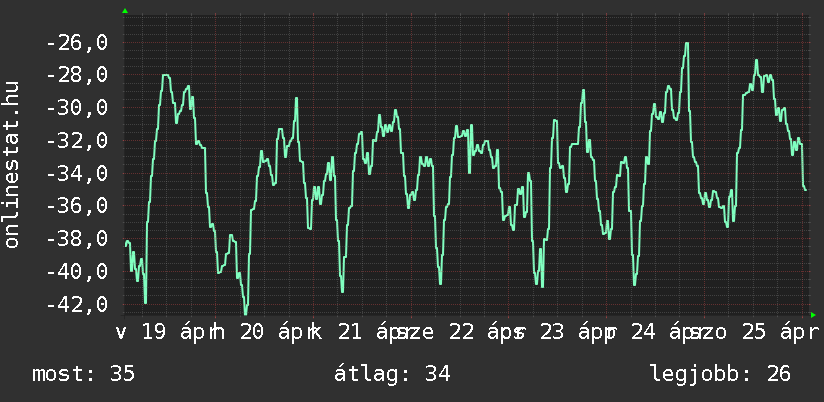Select the 'most: 35' current value text
The height and width of the screenshot is (402, 824).
(83, 374)
